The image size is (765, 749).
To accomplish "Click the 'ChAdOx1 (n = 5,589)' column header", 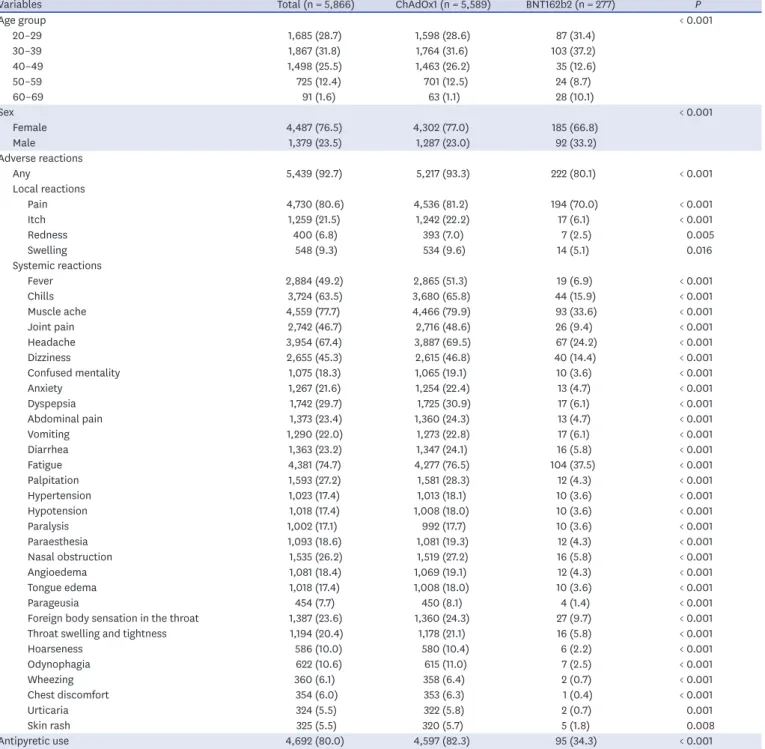I will tap(443, 5).
